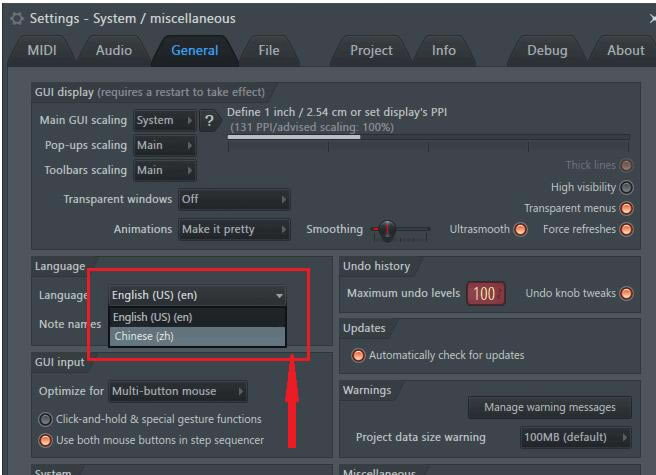Click the settings gear icon in title bar
Viewport: 656px width, 475px height.
coord(16,18)
